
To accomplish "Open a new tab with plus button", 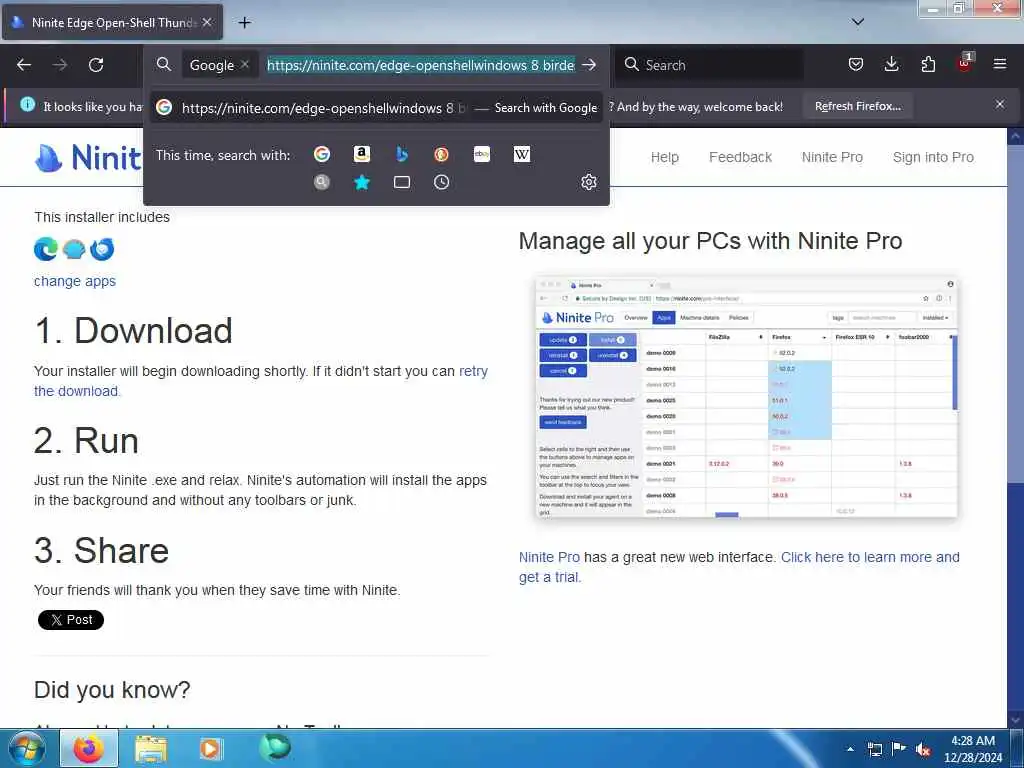I will [x=244, y=23].
